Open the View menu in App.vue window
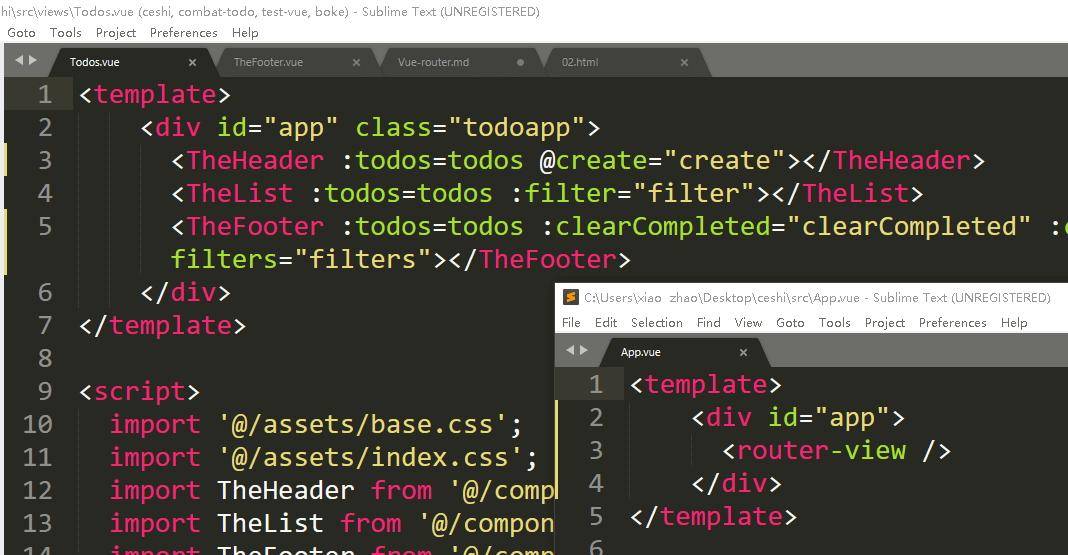This screenshot has height=555, width=1068. 748,323
